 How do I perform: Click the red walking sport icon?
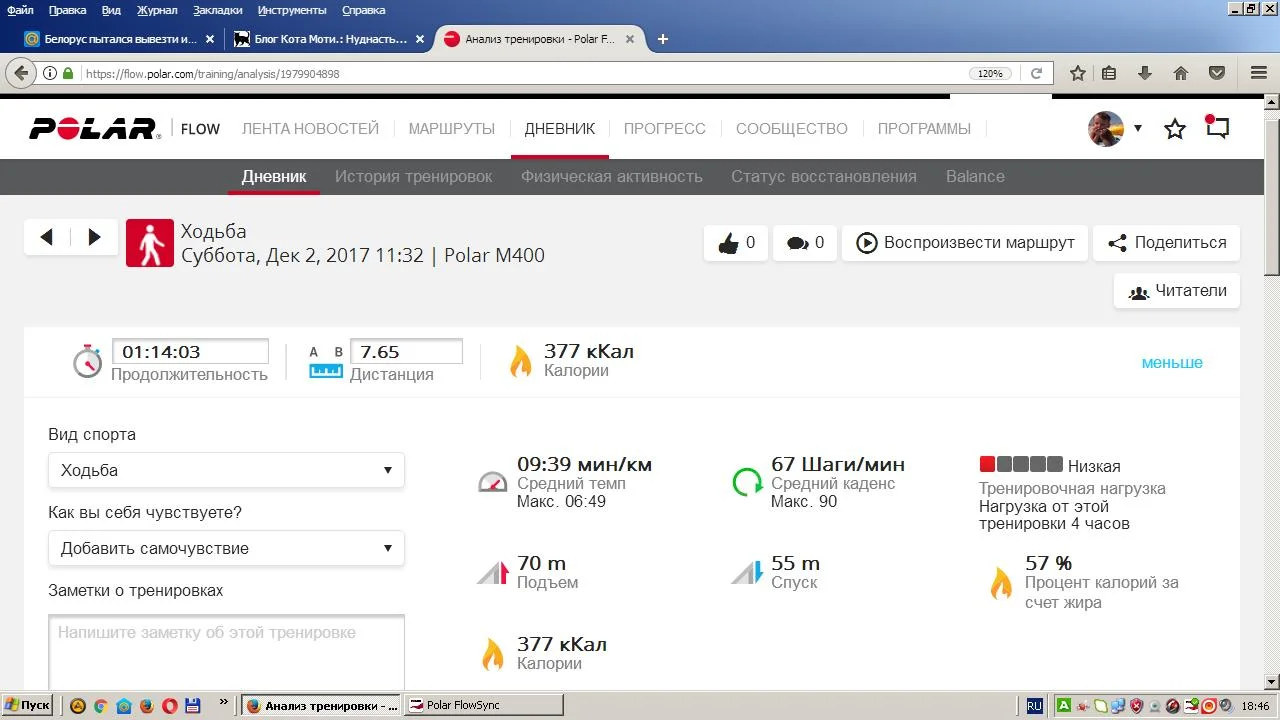point(150,243)
